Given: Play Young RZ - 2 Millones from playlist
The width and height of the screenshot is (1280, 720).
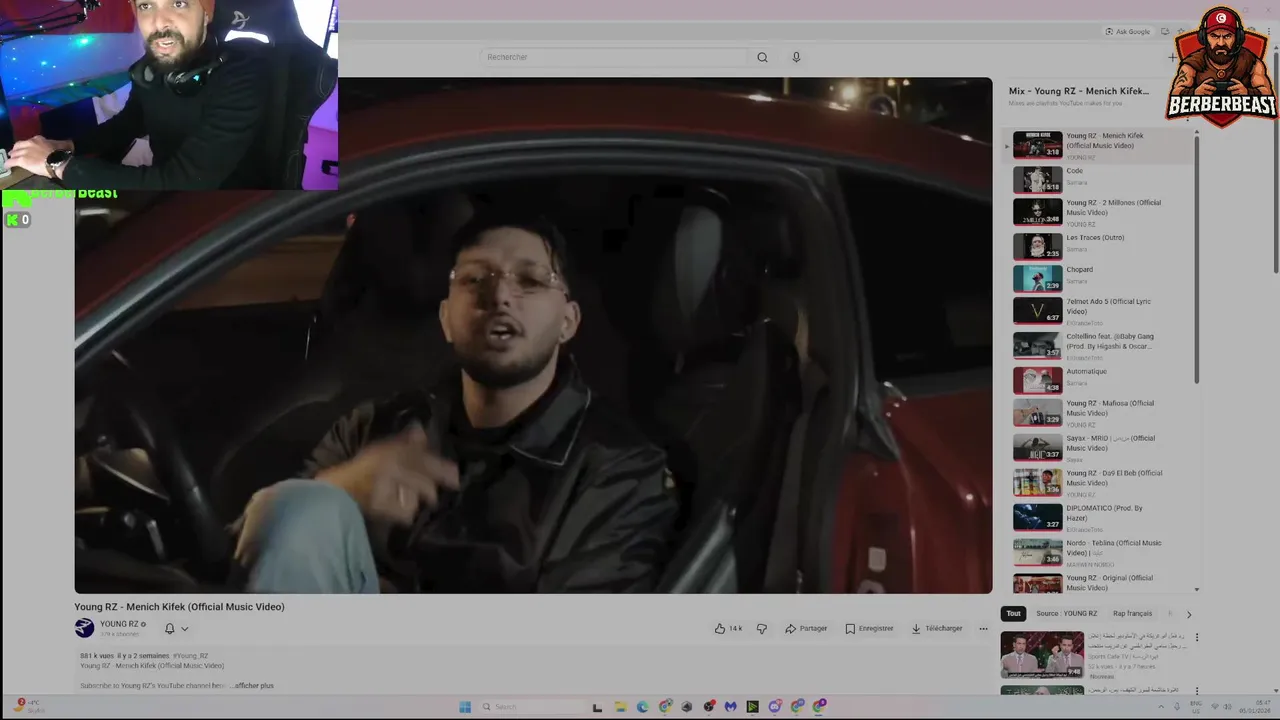Looking at the screenshot, I should coord(1100,212).
